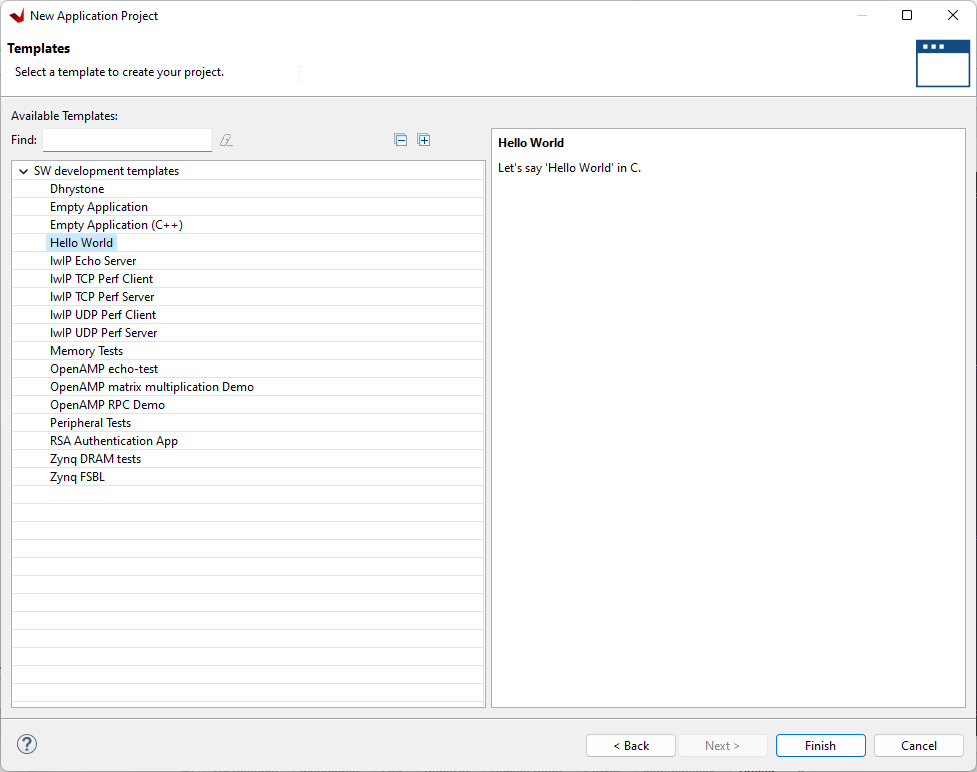The width and height of the screenshot is (977, 772).
Task: Collapse SW development templates chevron
Action: pyautogui.click(x=24, y=171)
